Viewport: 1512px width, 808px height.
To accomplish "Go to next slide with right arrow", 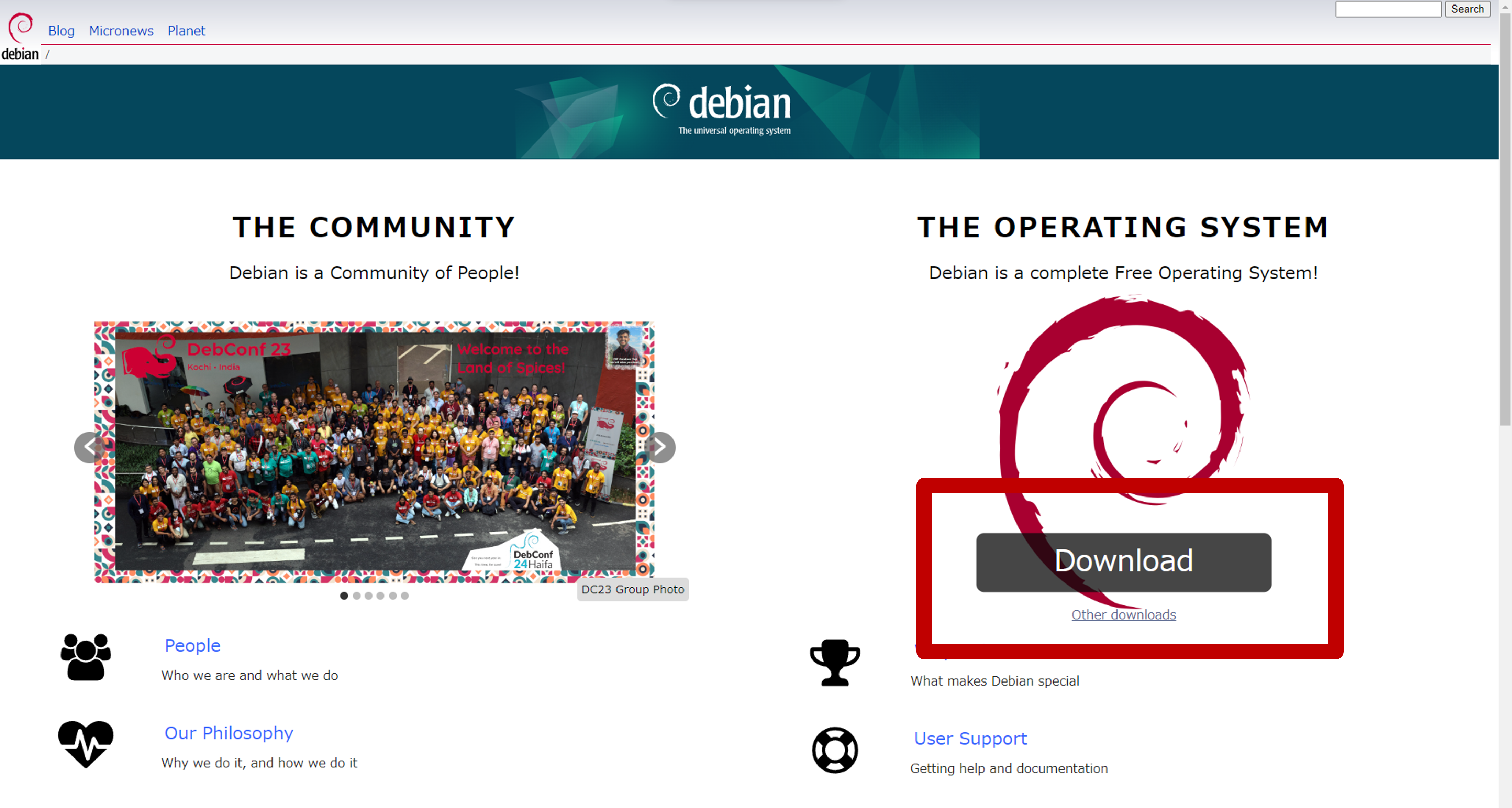I will (660, 447).
